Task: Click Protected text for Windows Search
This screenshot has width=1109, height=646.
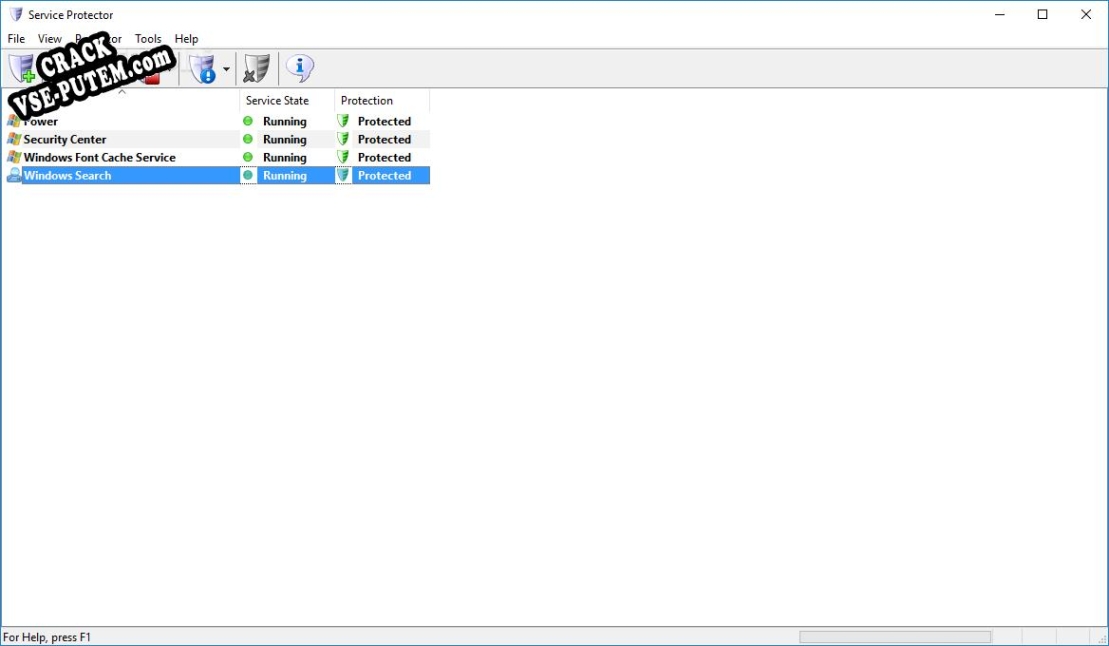Action: click(x=384, y=175)
